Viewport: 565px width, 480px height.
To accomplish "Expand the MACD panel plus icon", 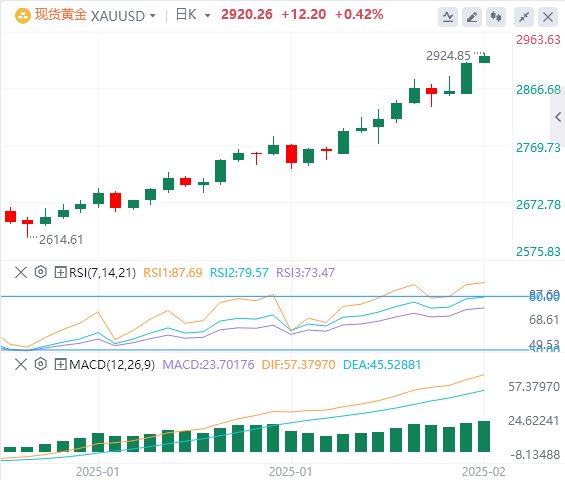I will pyautogui.click(x=60, y=364).
